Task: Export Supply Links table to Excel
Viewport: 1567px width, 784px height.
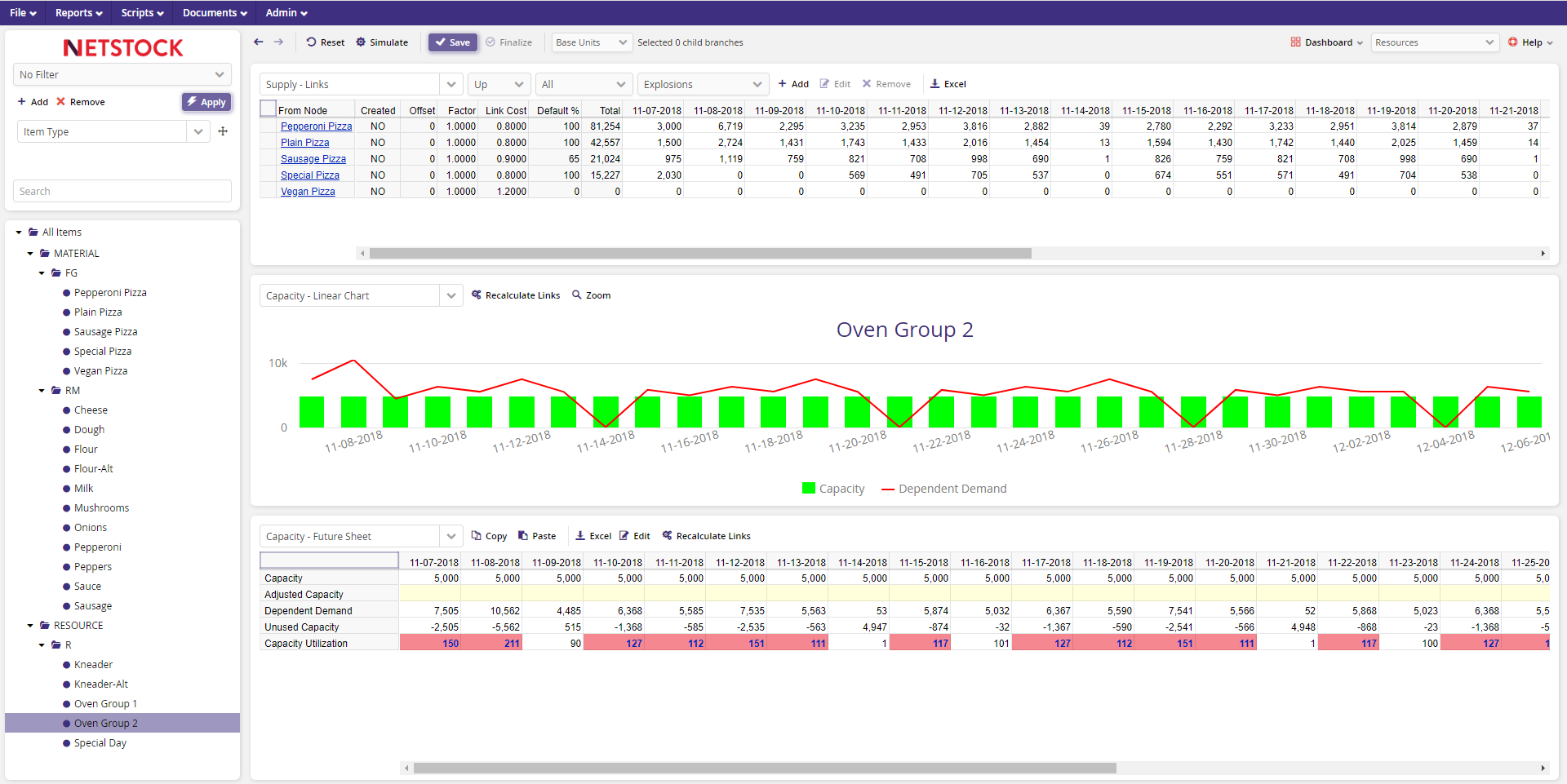Action: click(x=948, y=84)
